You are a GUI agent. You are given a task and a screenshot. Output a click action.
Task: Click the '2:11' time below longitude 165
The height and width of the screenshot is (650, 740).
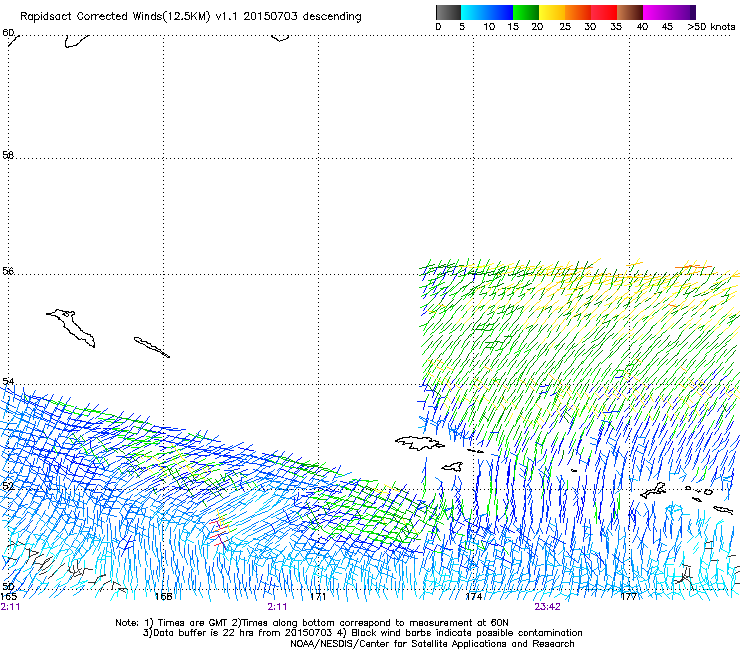(x=10, y=607)
